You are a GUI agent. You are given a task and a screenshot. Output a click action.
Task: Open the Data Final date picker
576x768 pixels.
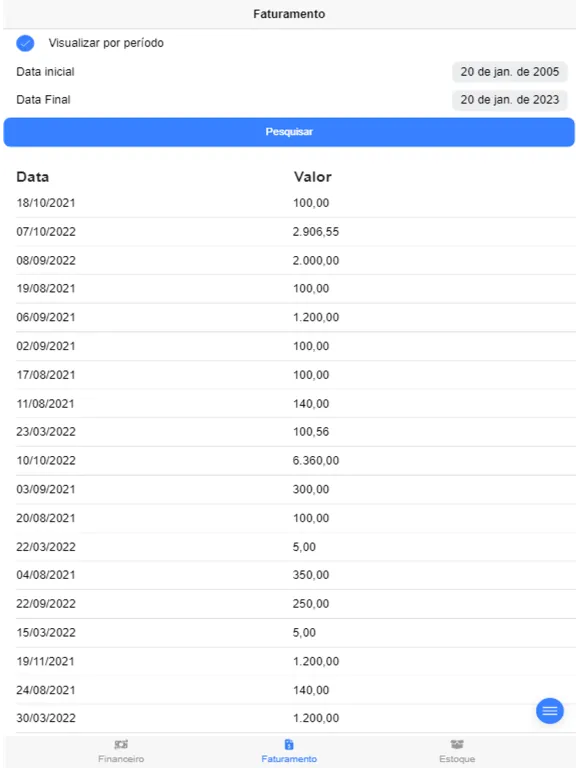click(509, 100)
